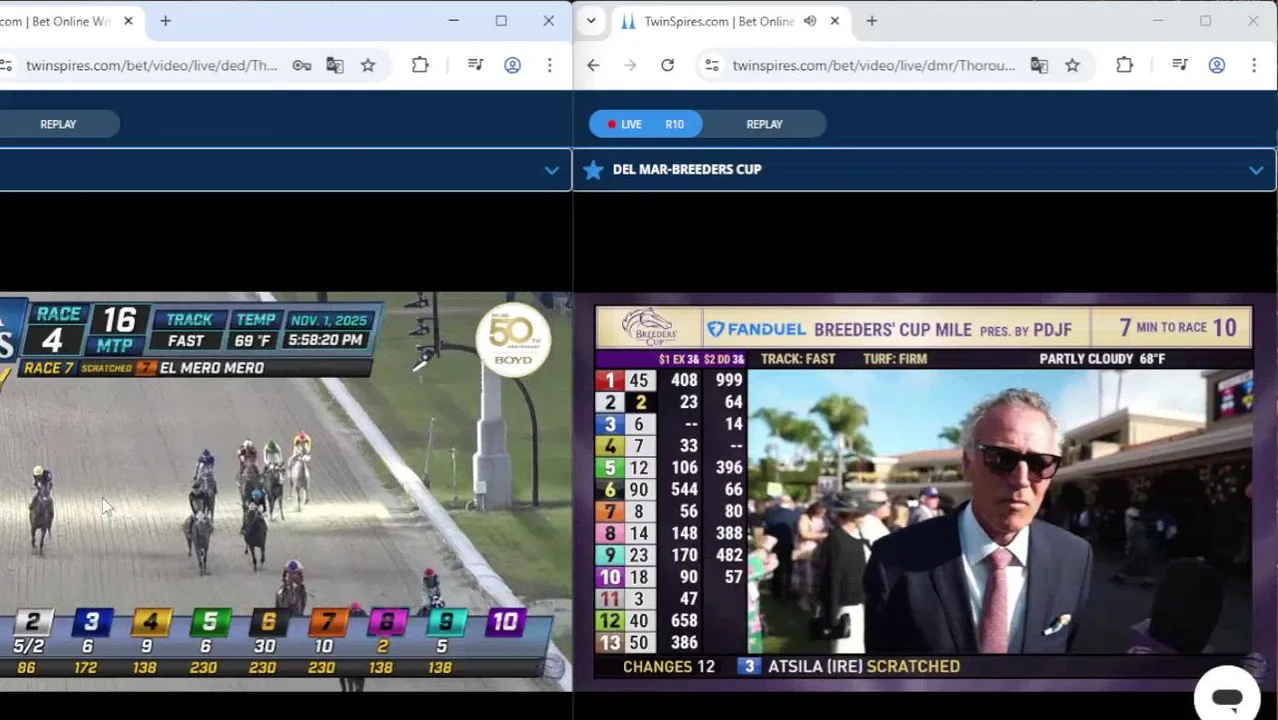Reload the page in right window
This screenshot has height=720, width=1278.
click(x=667, y=65)
